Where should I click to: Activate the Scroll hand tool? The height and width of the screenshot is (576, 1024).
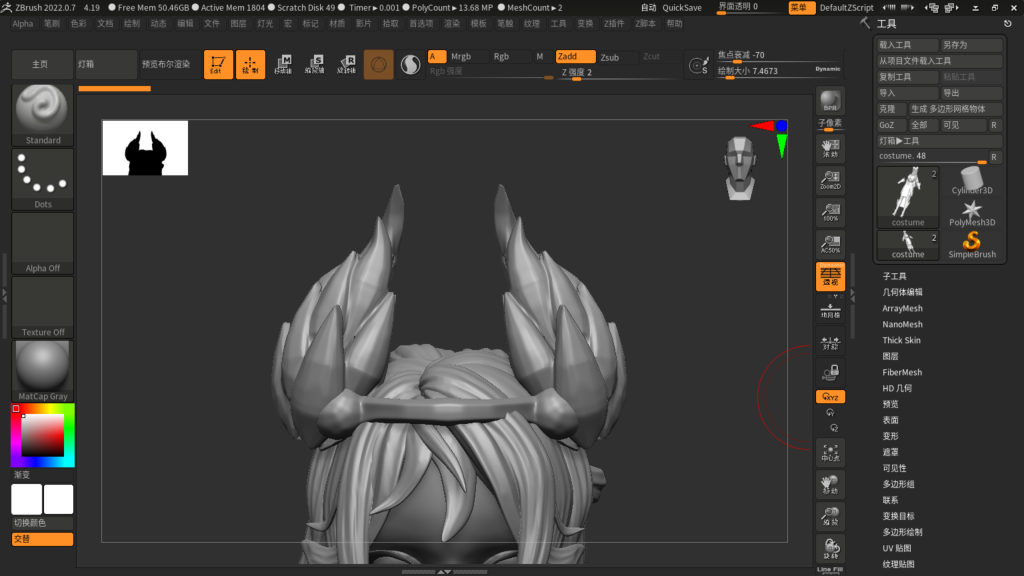830,149
